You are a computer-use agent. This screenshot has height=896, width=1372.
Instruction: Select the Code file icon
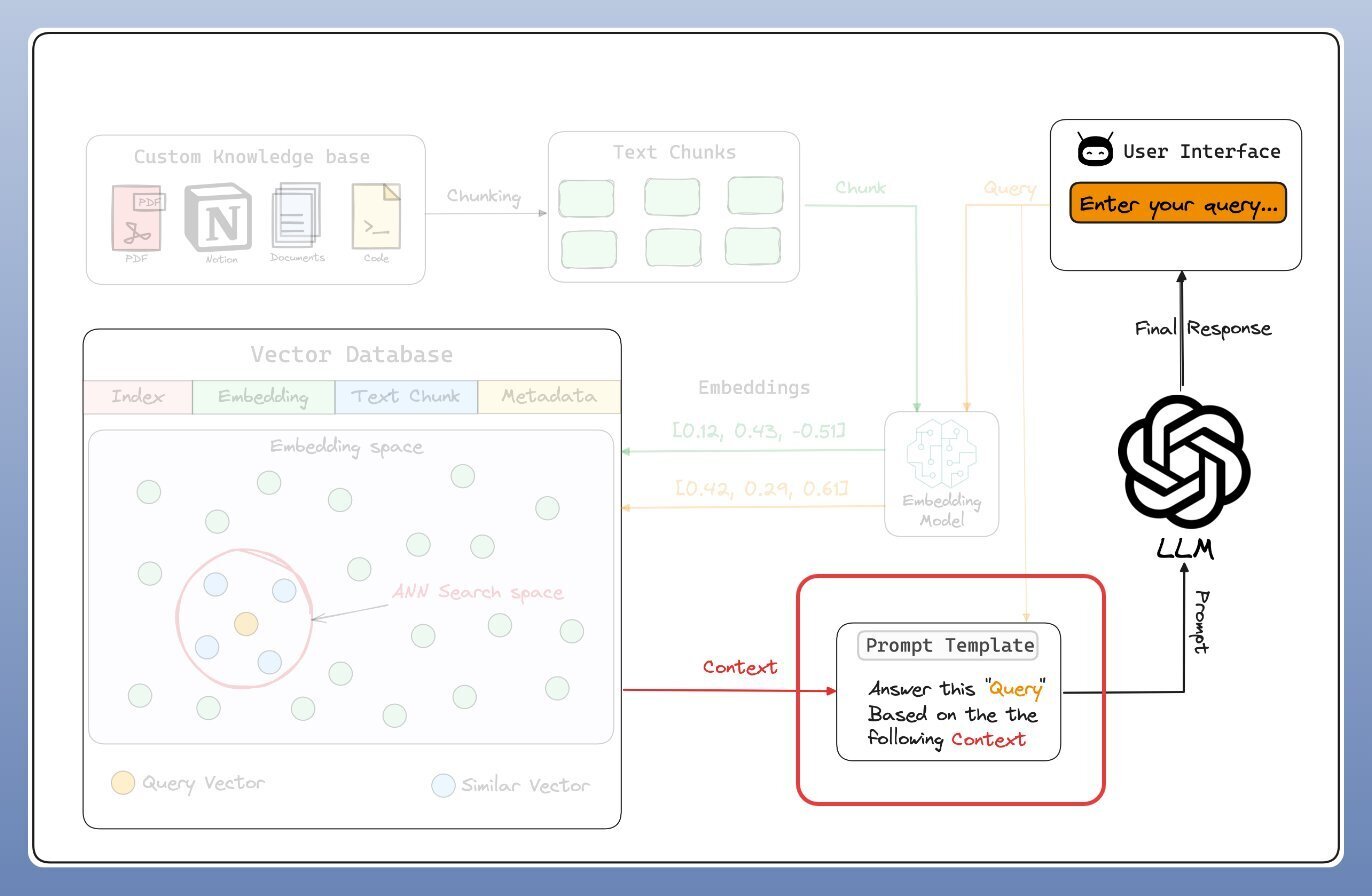(x=375, y=215)
